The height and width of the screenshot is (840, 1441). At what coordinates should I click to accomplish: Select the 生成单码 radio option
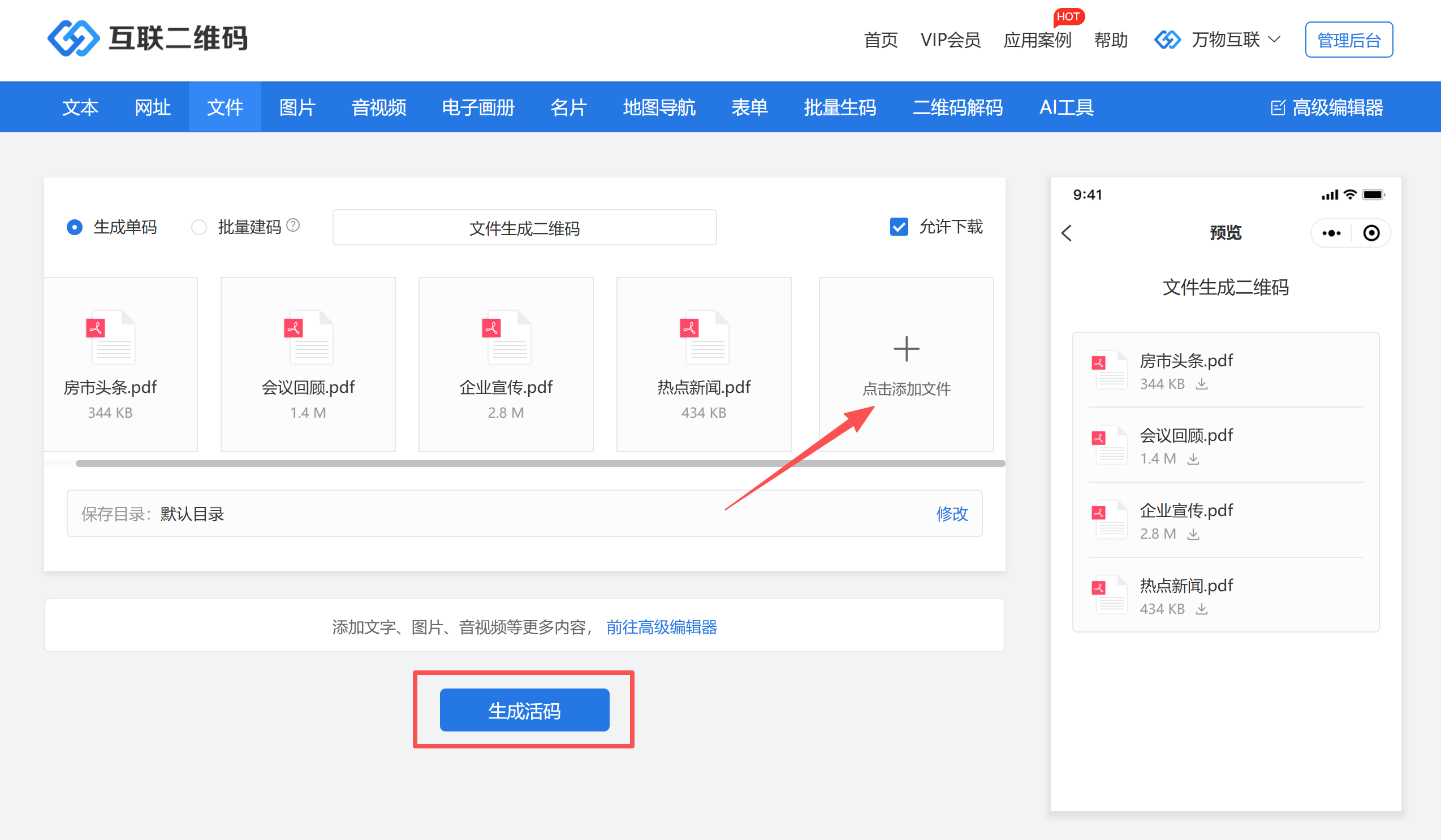tap(74, 227)
